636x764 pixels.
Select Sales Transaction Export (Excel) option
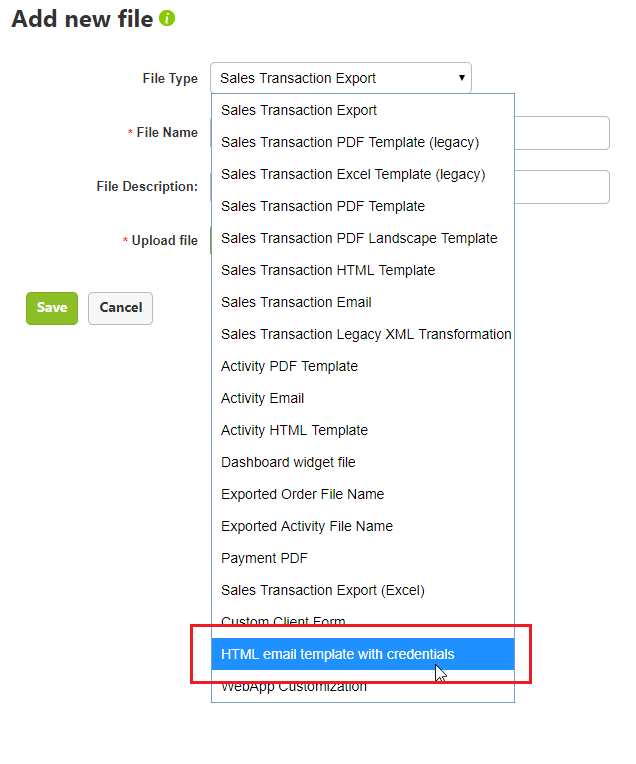(322, 590)
